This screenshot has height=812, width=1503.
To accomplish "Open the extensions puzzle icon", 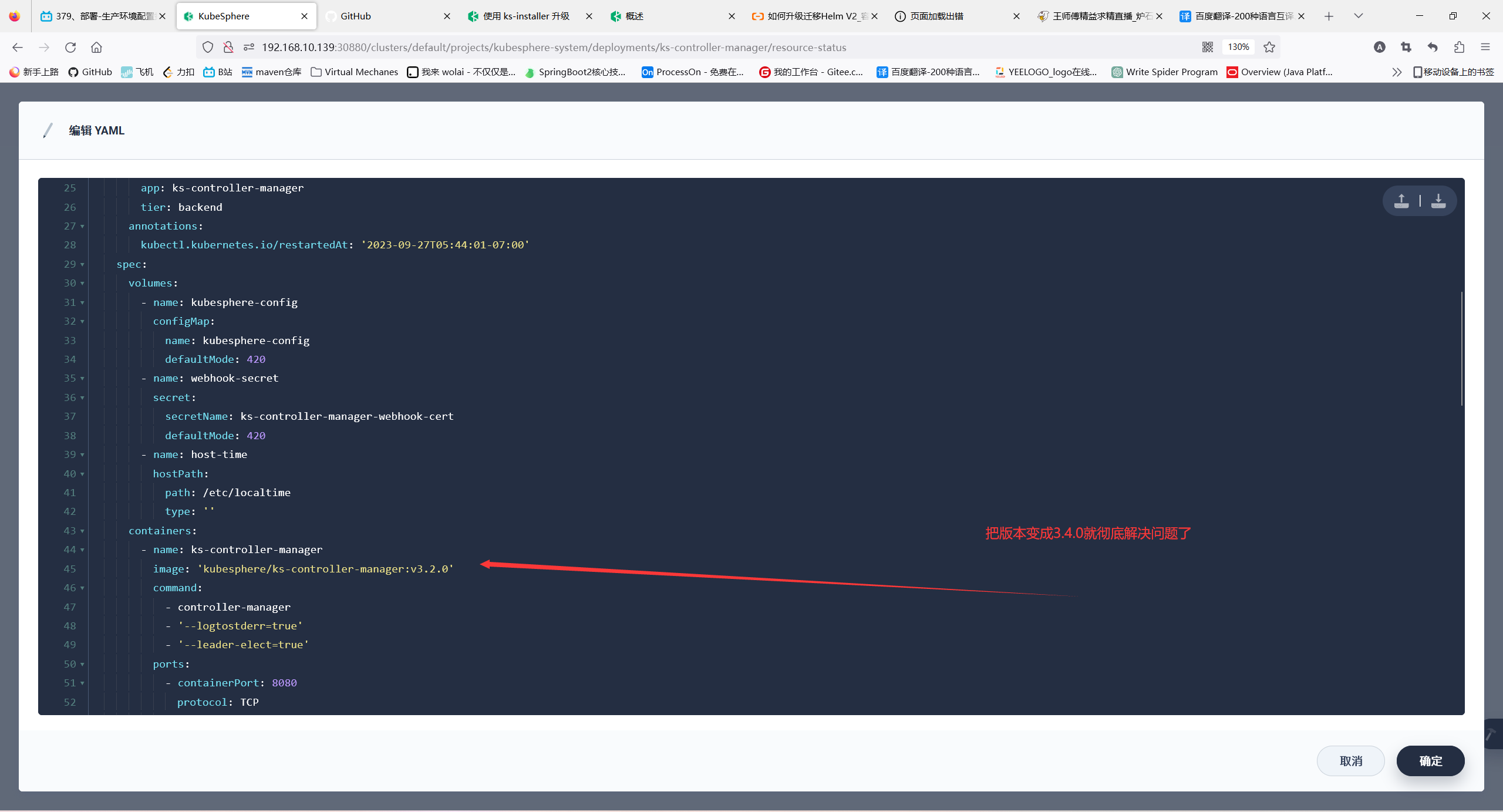I will [1459, 47].
